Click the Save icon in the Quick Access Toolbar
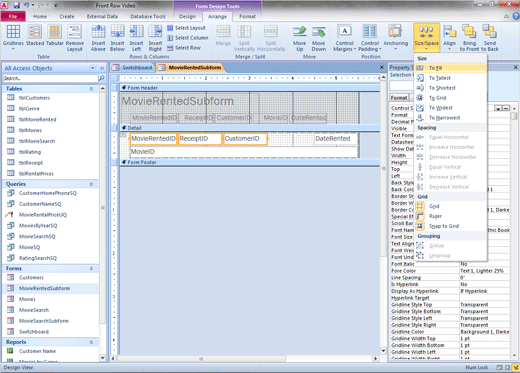 (17, 5)
